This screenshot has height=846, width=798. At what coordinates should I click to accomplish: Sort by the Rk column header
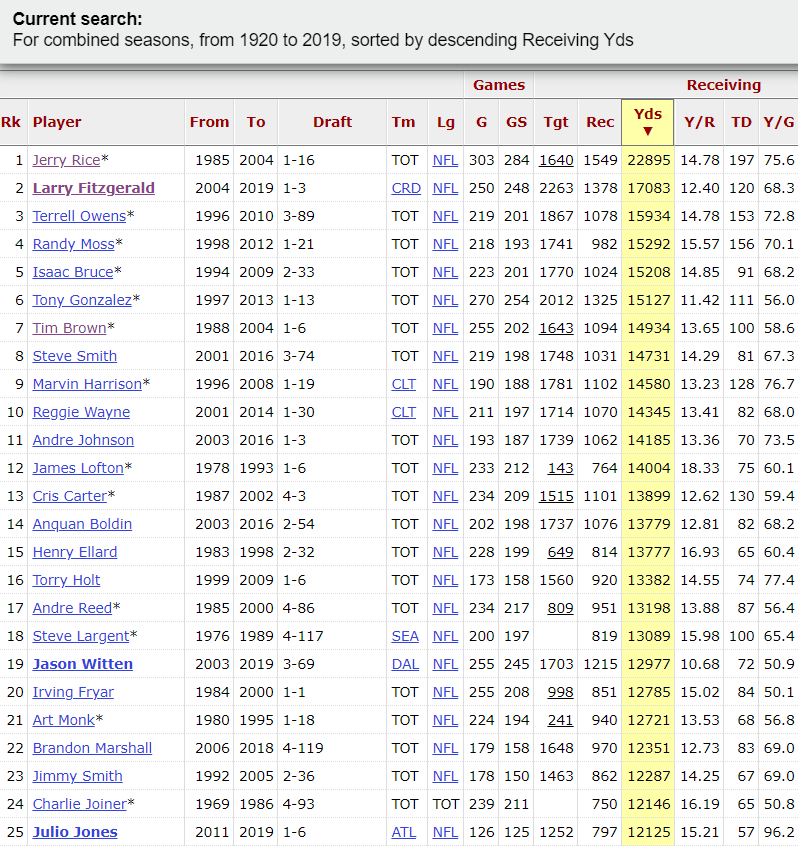(x=11, y=122)
